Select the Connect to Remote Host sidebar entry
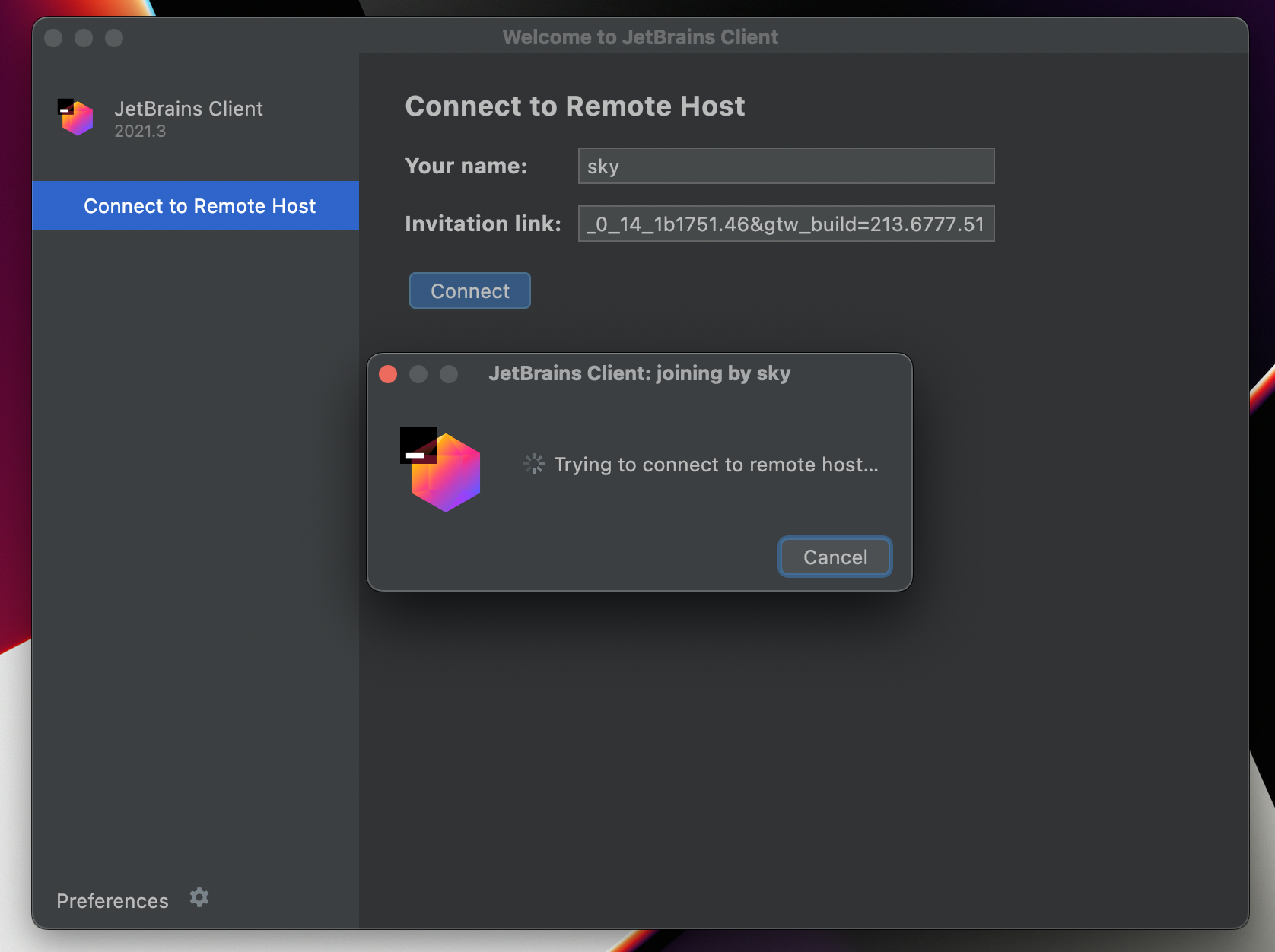The height and width of the screenshot is (952, 1275). pyautogui.click(x=199, y=205)
